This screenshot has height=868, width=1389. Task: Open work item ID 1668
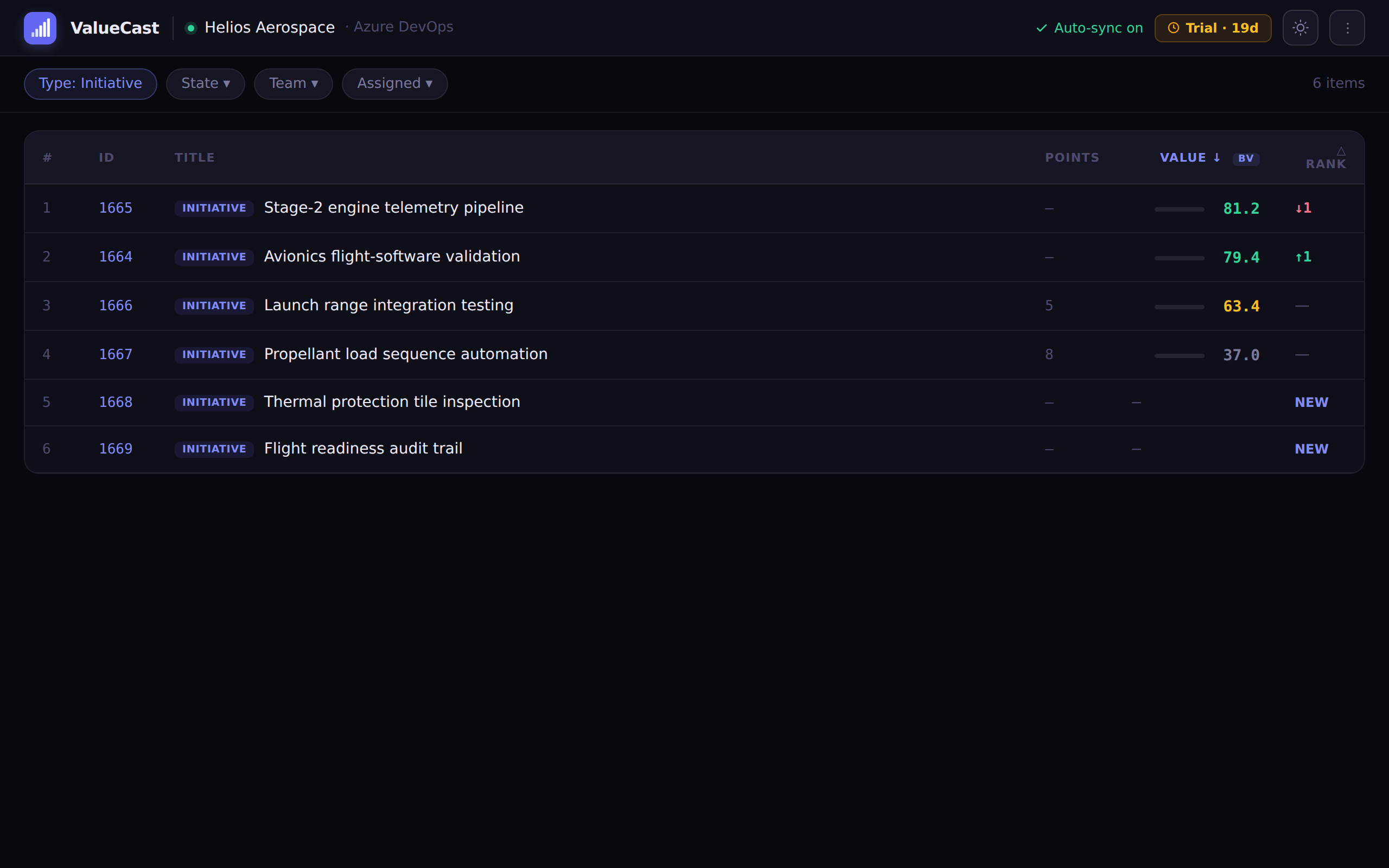[116, 402]
